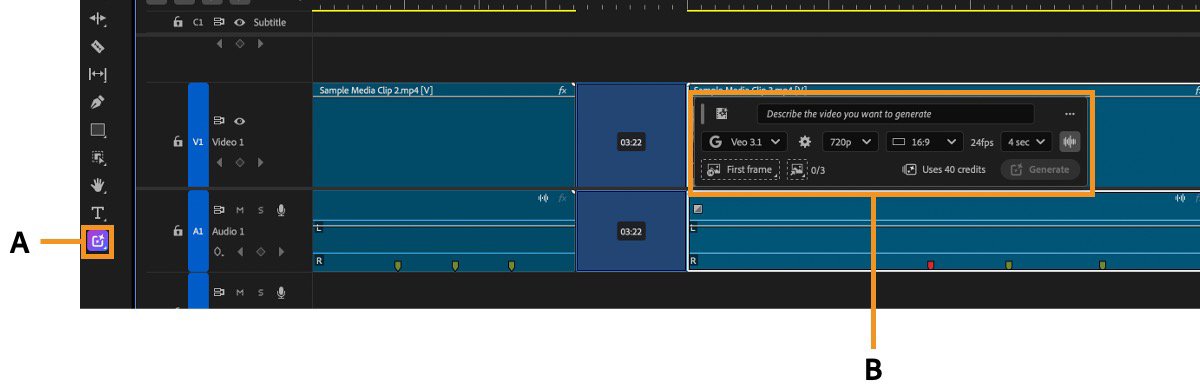Open the three-dots more options in generate panel

click(x=1070, y=114)
